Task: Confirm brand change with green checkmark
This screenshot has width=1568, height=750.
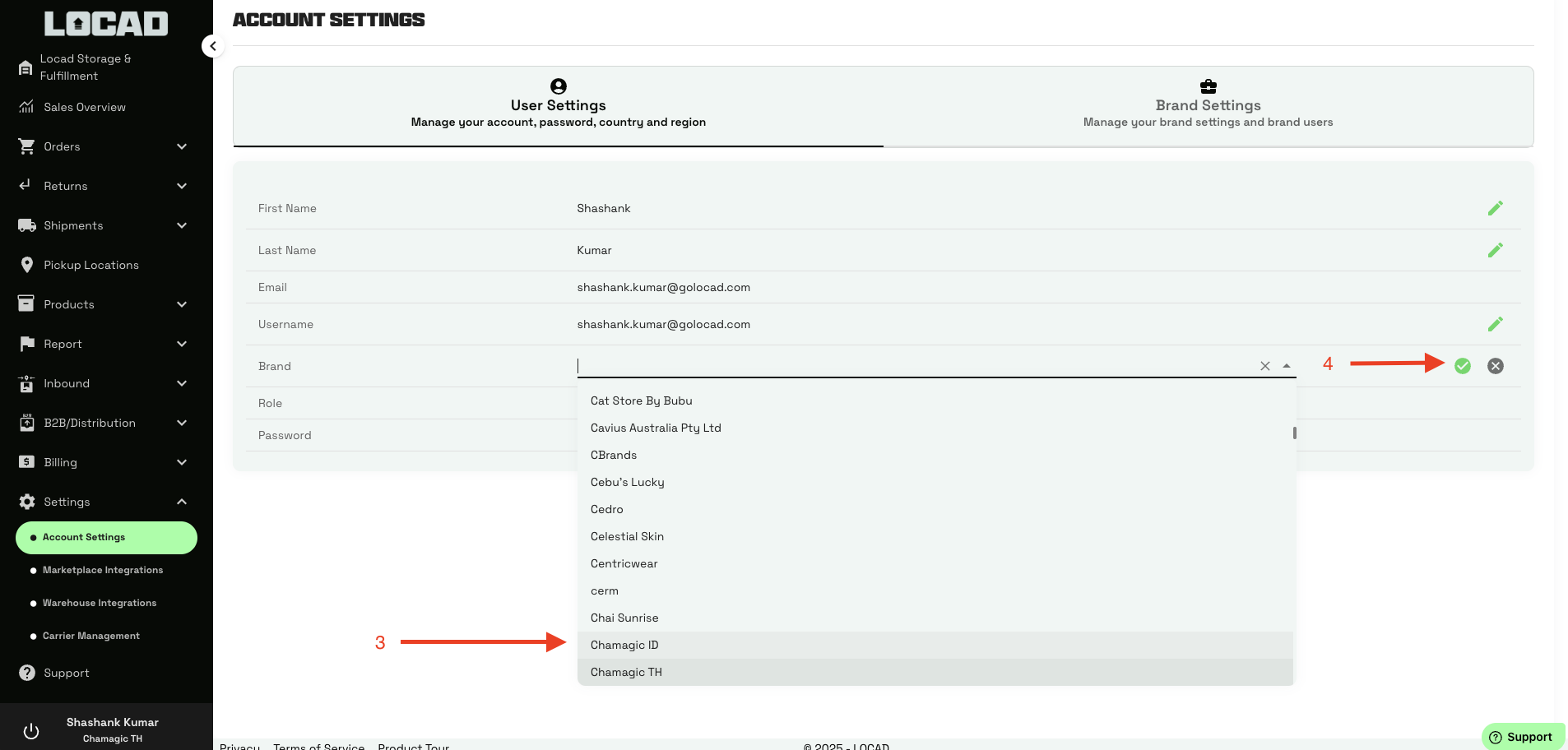Action: pos(1462,366)
